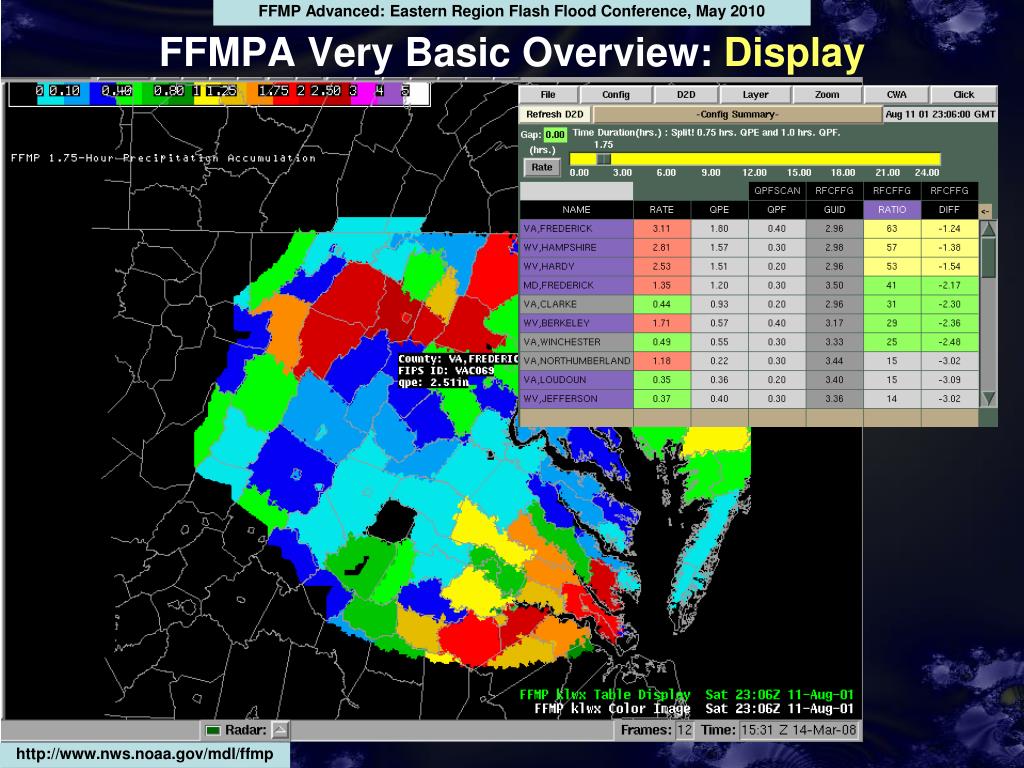Viewport: 1024px width, 768px height.
Task: Open the CWA menu
Action: pyautogui.click(x=896, y=95)
